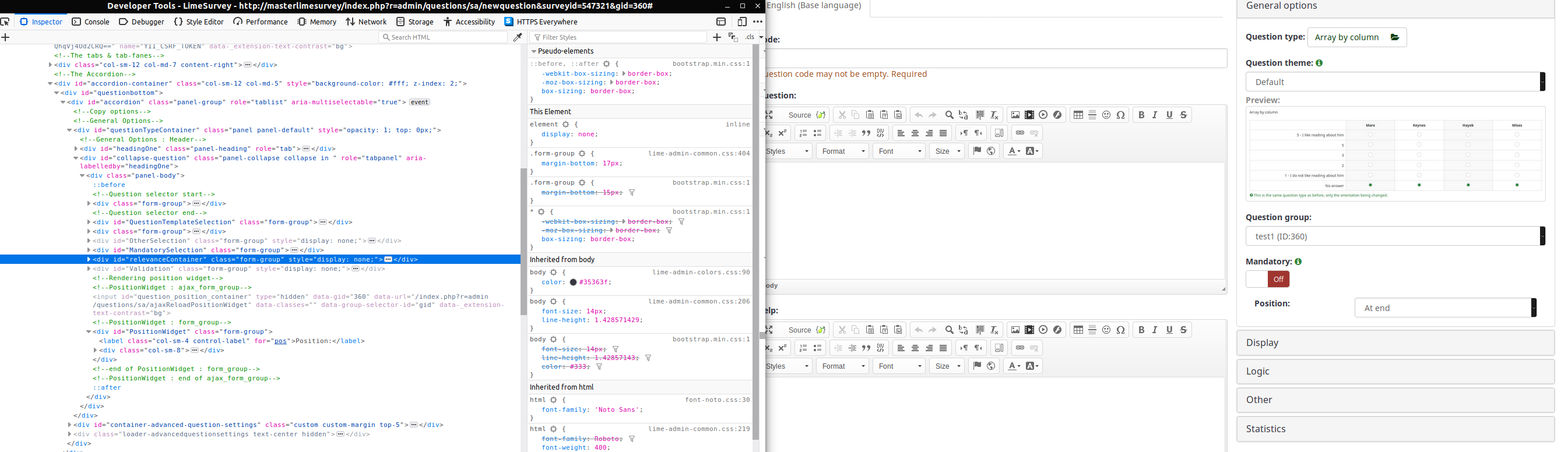Expand the Display options panel
Viewport: 1568px width, 452px height.
click(1394, 343)
